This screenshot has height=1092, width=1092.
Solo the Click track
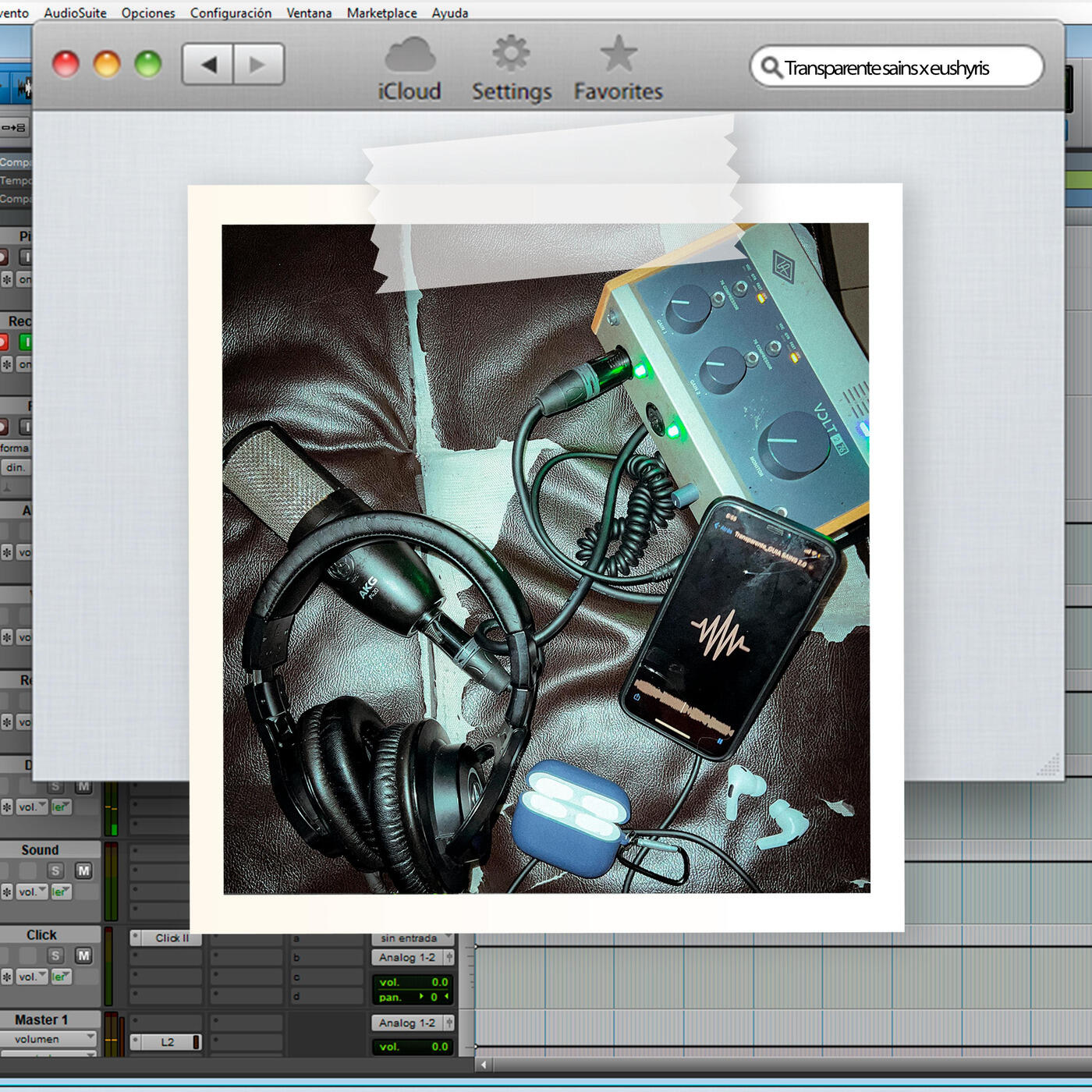click(x=55, y=955)
